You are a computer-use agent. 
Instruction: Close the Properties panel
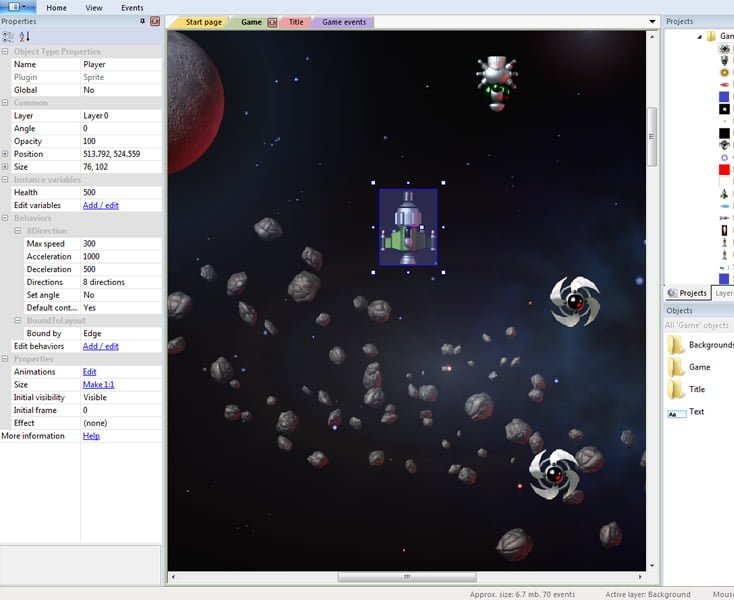click(155, 21)
